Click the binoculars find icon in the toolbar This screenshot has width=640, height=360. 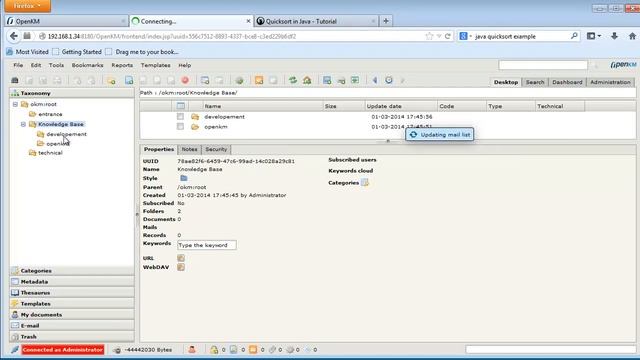coord(15,80)
